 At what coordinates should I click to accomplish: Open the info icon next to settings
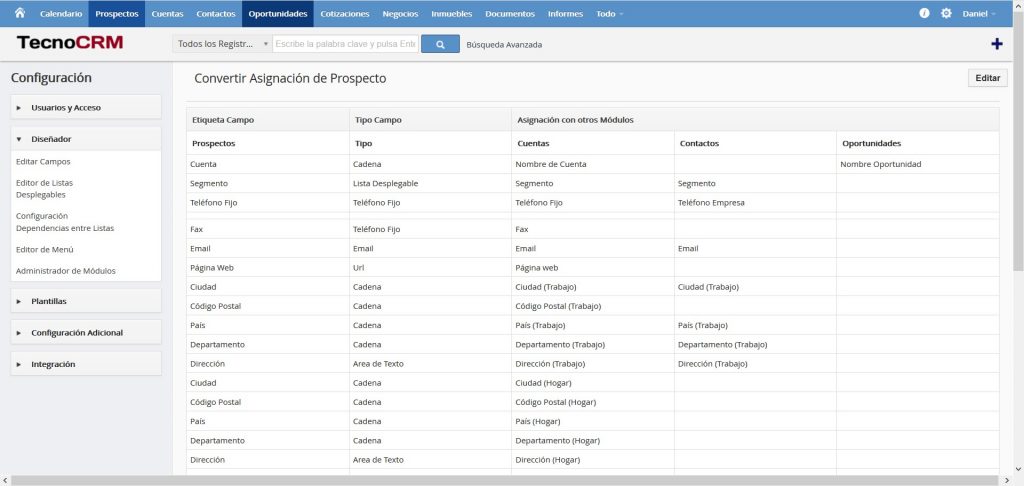coord(924,14)
